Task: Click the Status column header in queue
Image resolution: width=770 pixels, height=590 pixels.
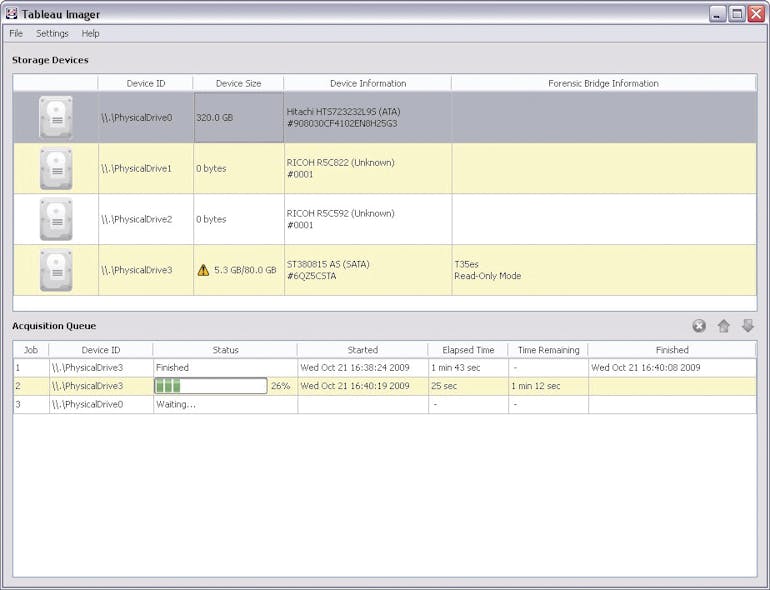Action: [225, 350]
